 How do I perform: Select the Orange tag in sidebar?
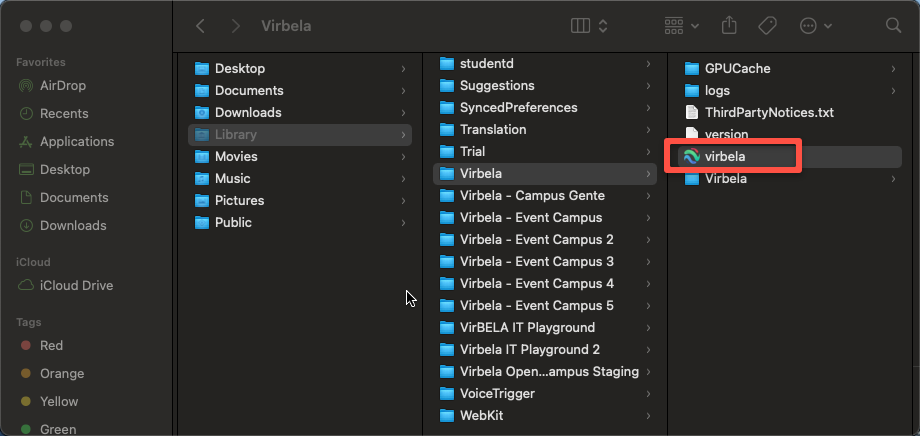coord(61,373)
